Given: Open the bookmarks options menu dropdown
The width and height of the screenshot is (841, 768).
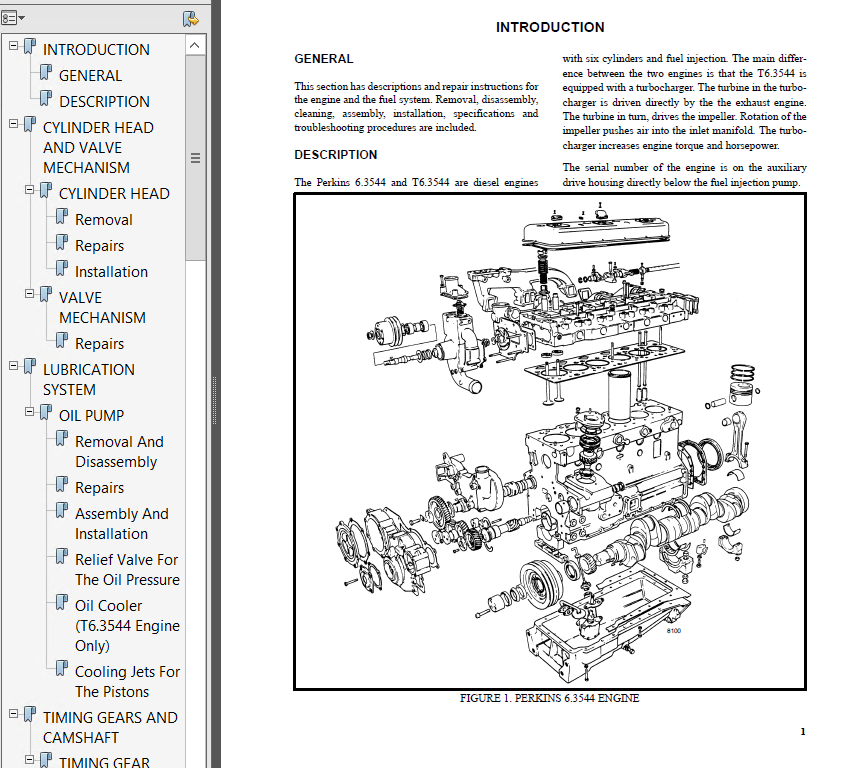Looking at the screenshot, I should pyautogui.click(x=13, y=18).
